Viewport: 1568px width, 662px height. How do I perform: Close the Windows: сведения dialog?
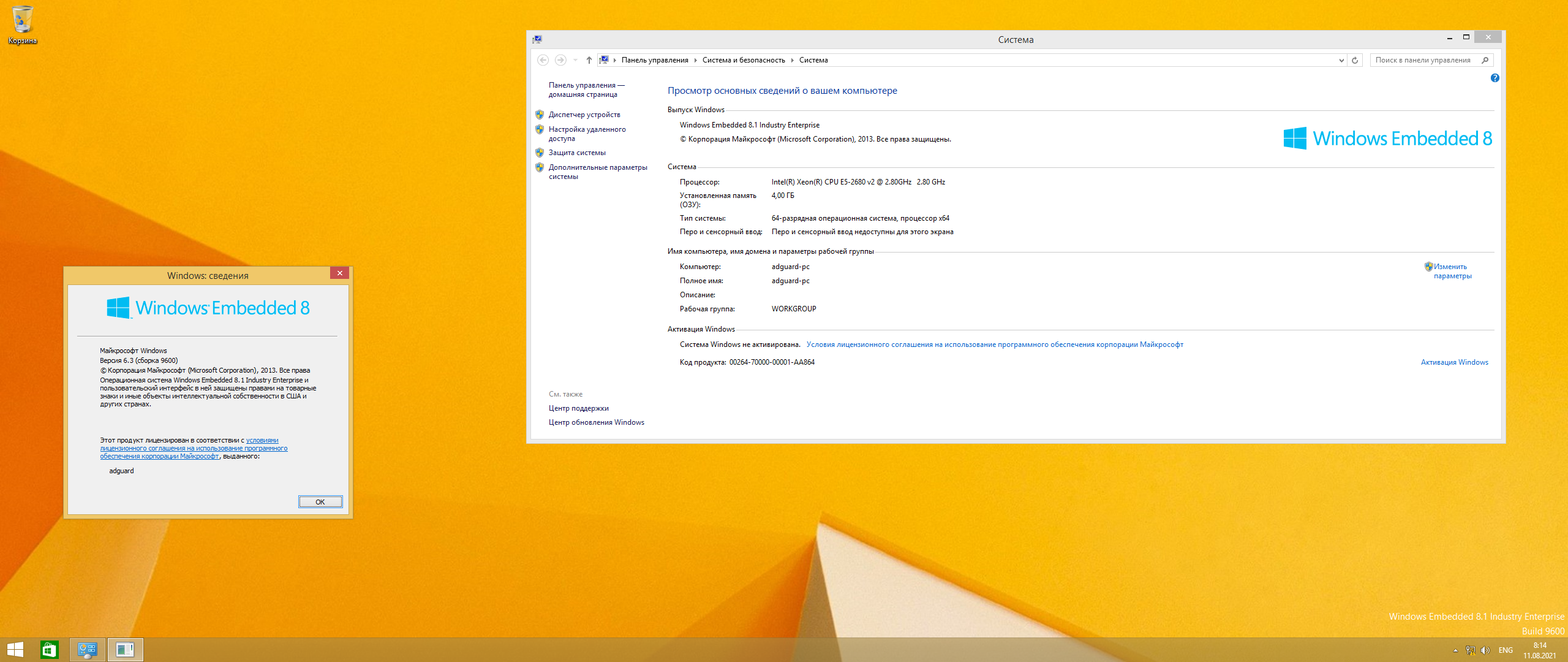click(x=339, y=273)
